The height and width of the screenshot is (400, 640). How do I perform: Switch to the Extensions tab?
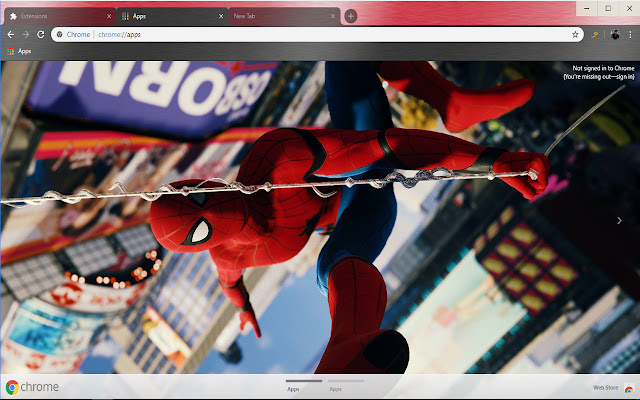(x=60, y=16)
